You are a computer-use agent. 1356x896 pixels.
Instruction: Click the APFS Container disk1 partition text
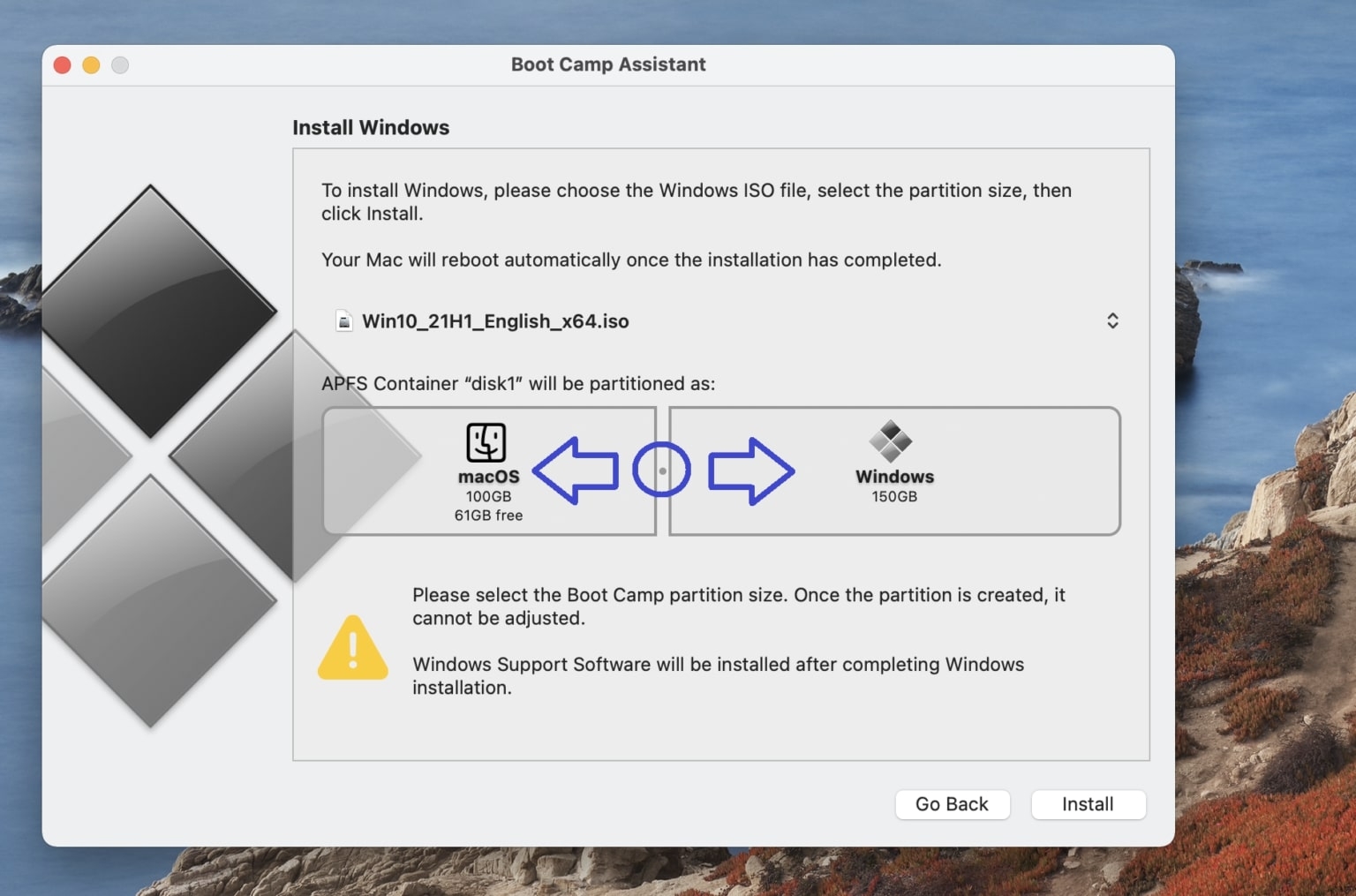518,383
